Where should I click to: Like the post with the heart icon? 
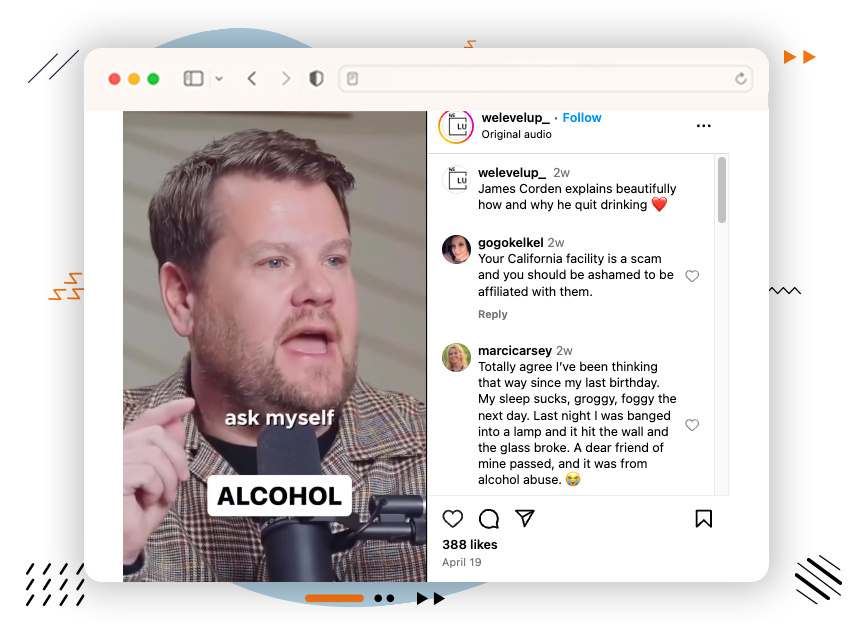(453, 518)
